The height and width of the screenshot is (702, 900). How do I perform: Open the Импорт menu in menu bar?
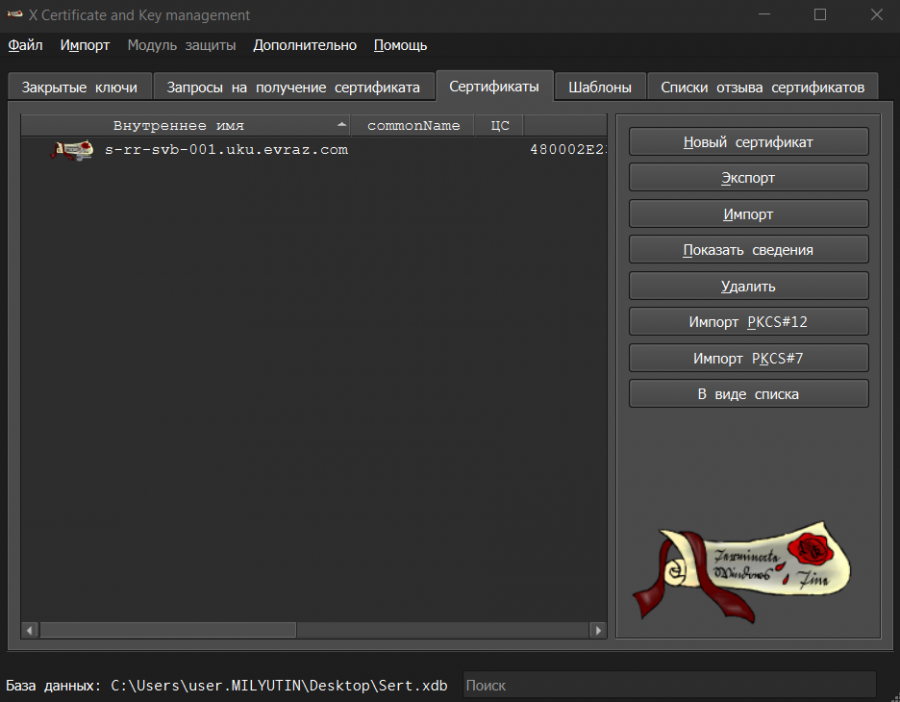(85, 45)
